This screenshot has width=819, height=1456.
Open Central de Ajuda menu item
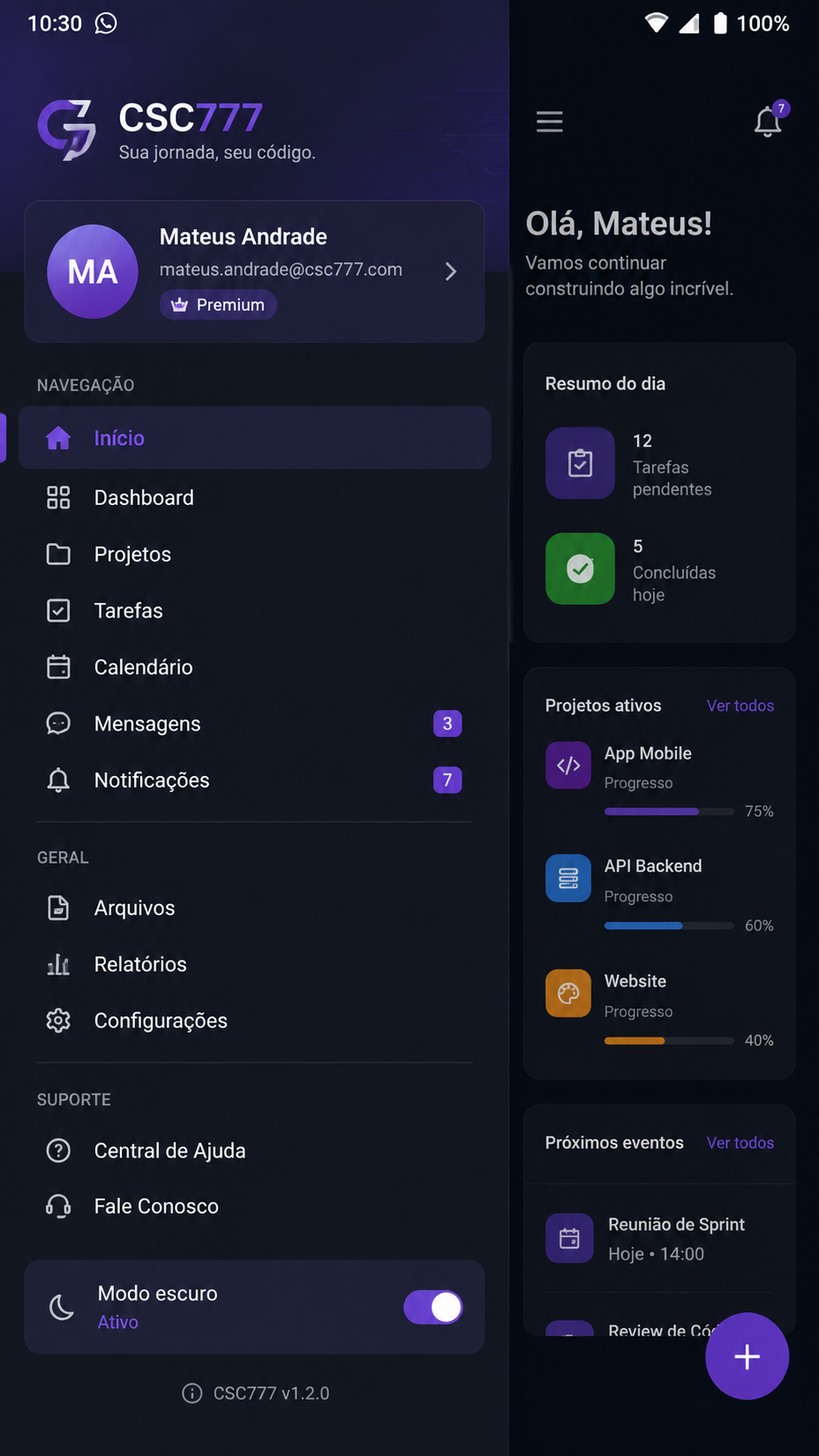pos(255,1150)
